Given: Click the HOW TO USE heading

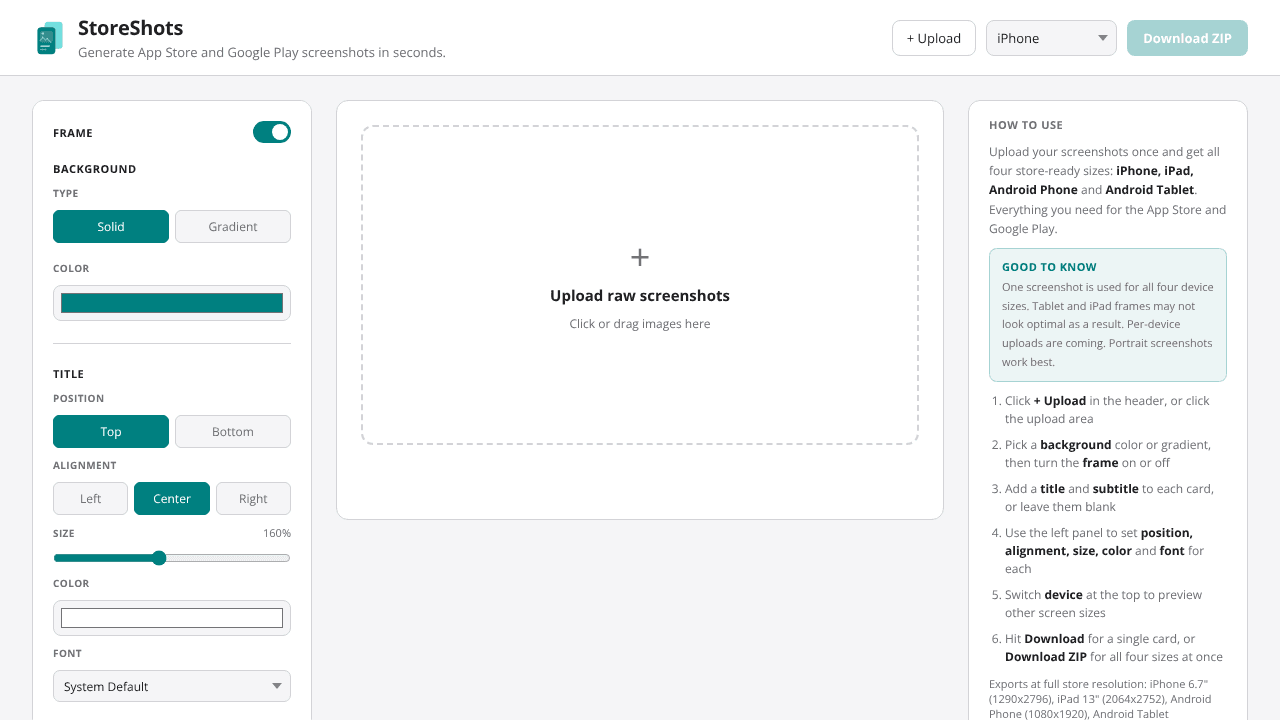Looking at the screenshot, I should 1026,125.
